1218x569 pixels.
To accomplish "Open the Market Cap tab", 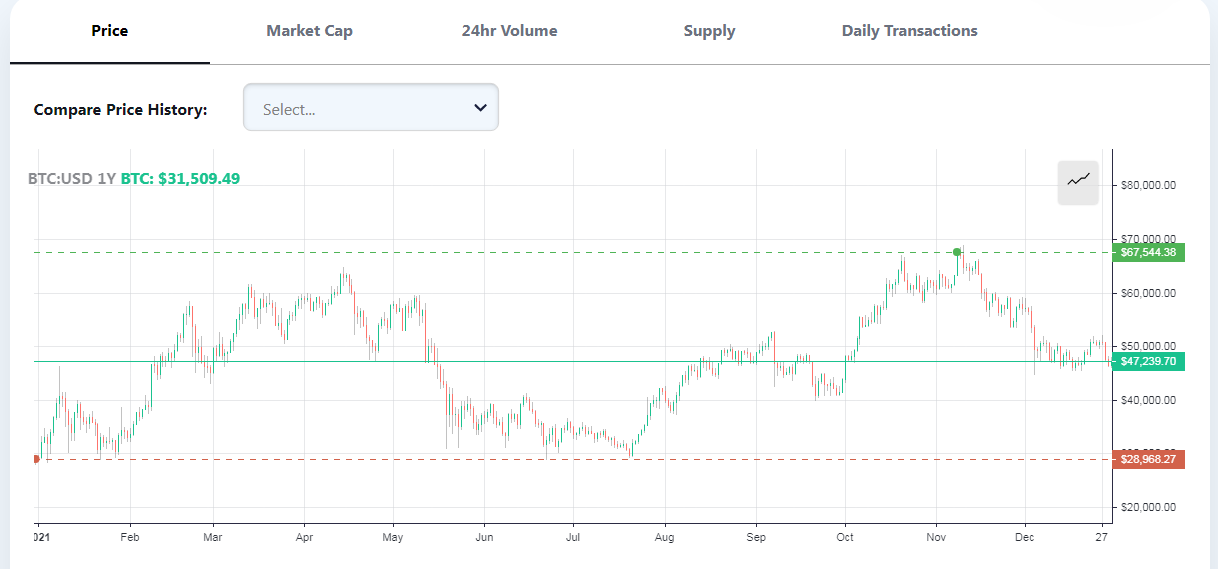I will click(309, 31).
